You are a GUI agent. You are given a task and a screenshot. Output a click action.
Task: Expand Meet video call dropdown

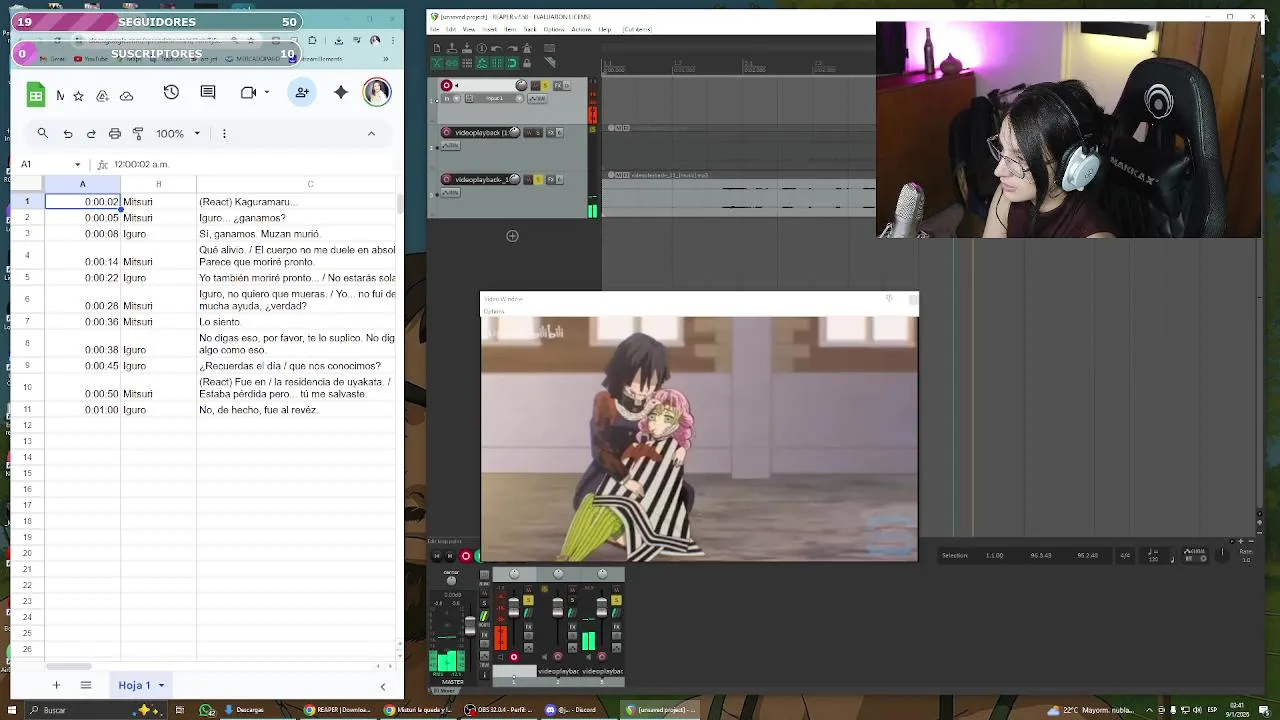pos(267,92)
